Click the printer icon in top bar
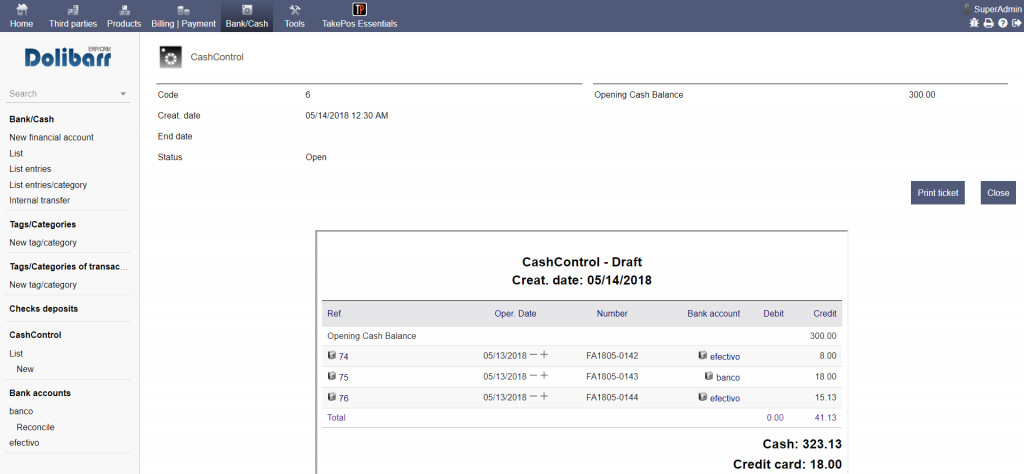 click(988, 23)
